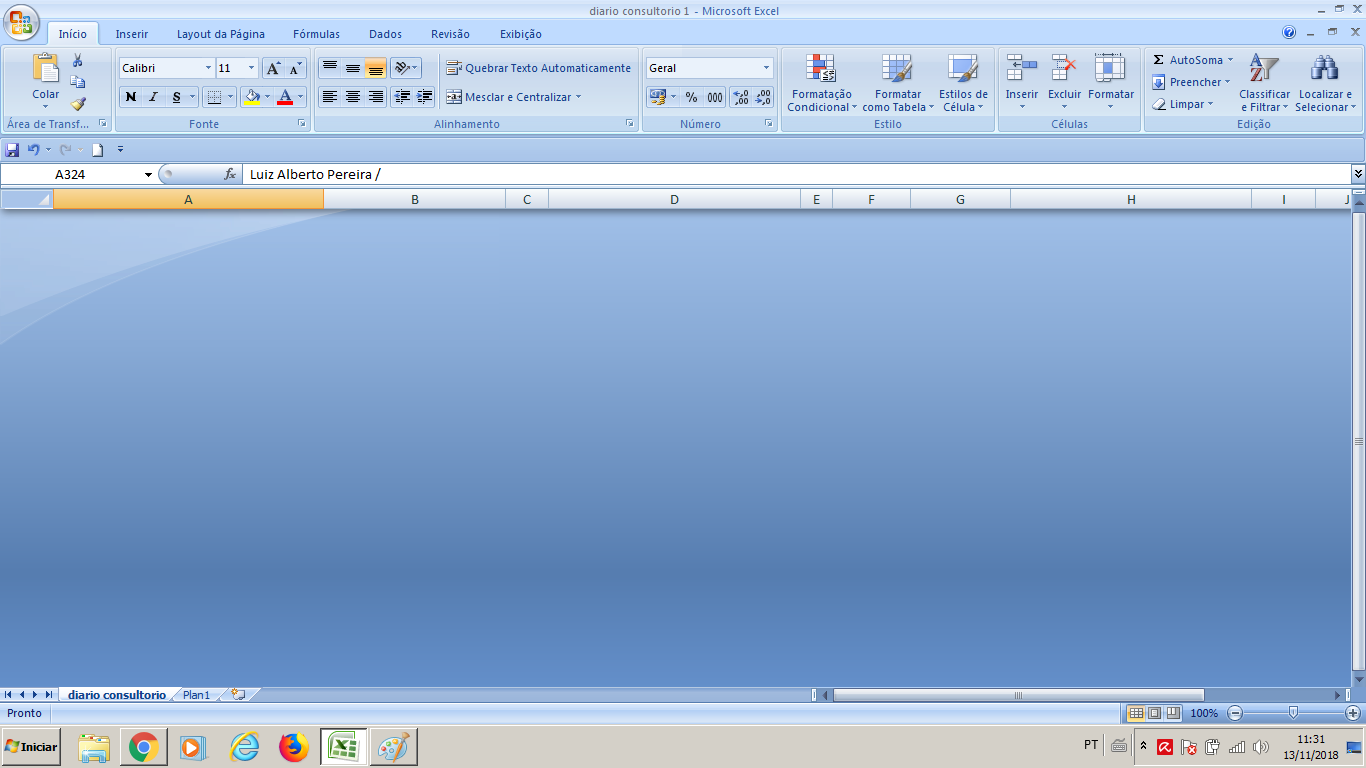Create a new document from Quick Access toolbar
This screenshot has height=768, width=1366.
tap(97, 150)
